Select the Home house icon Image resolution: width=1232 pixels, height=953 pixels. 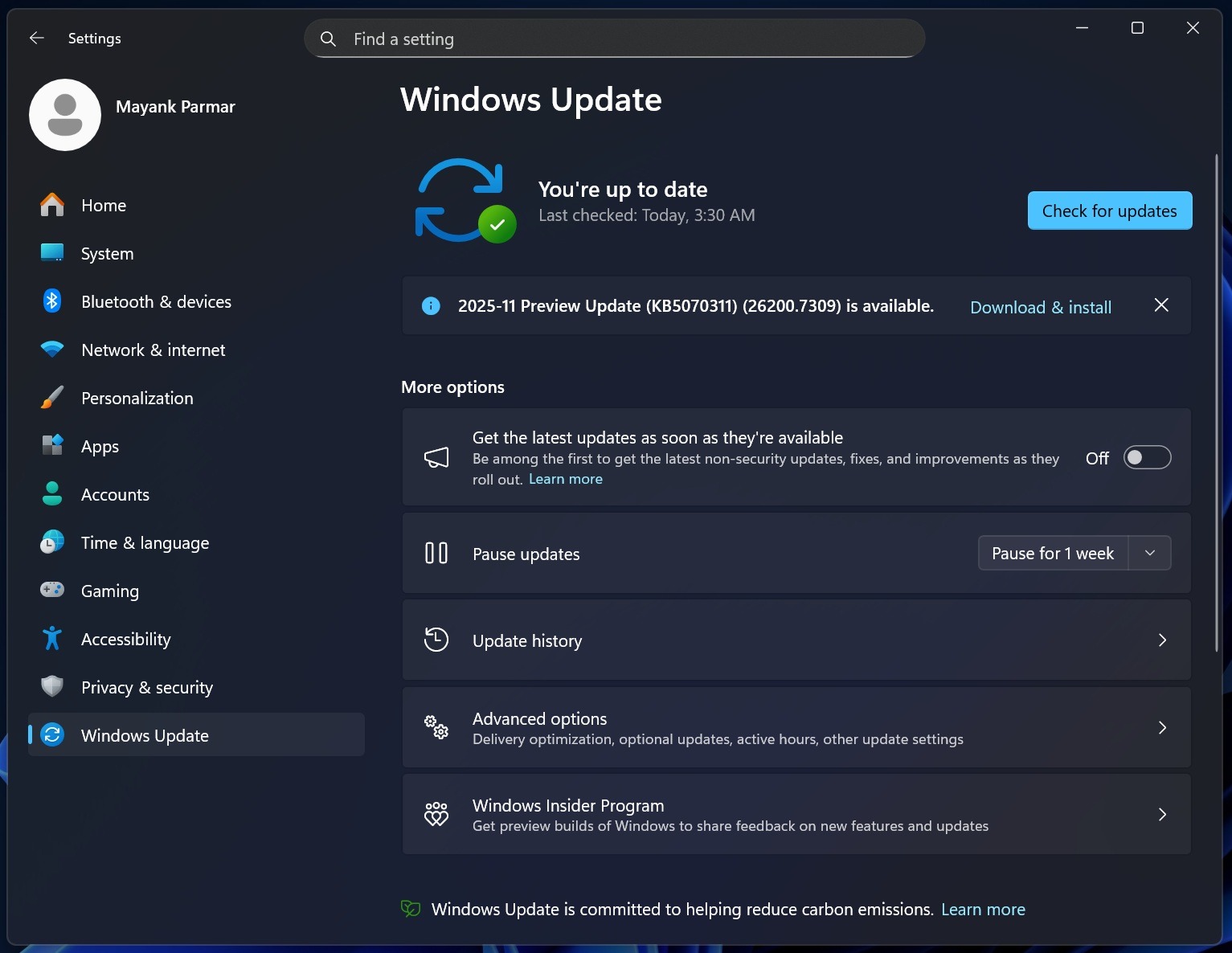click(x=51, y=205)
